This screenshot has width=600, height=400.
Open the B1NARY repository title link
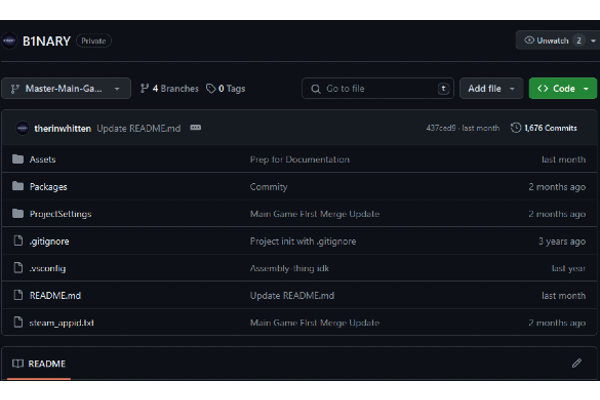click(46, 41)
